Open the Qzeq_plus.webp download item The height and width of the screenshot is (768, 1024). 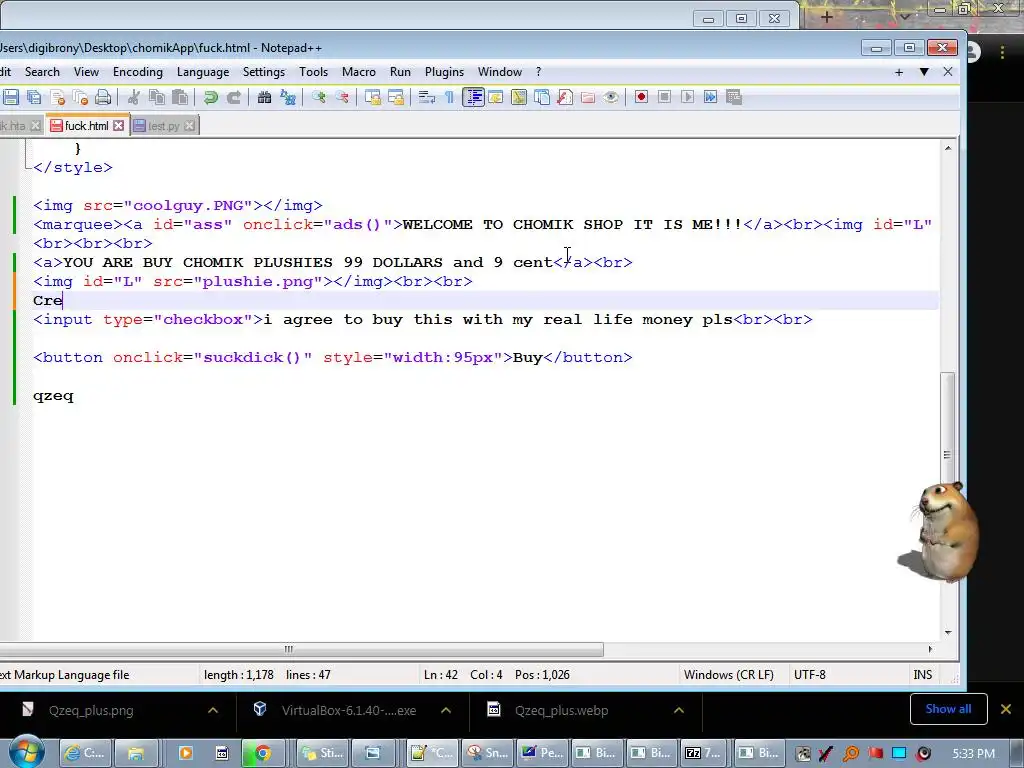561,711
